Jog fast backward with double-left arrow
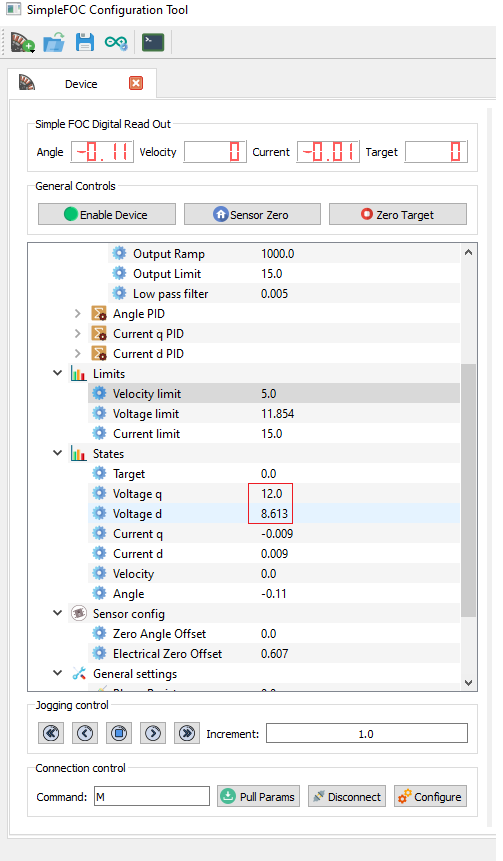503x861 pixels. click(52, 733)
